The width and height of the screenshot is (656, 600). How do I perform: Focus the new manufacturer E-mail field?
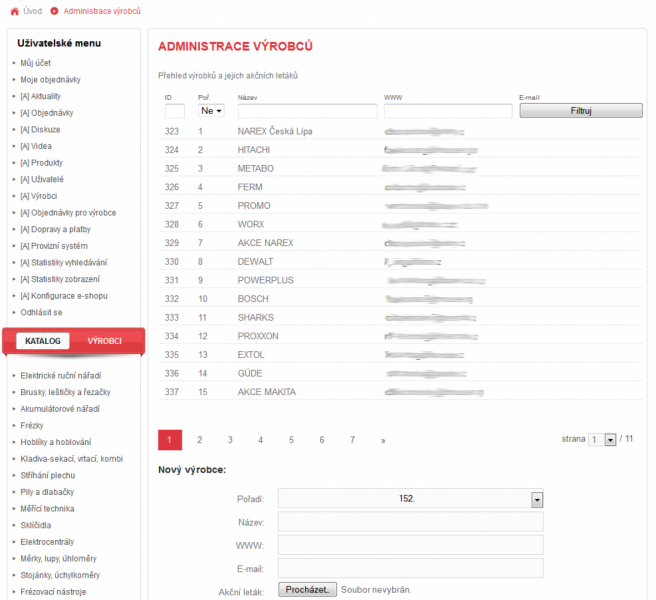coord(410,568)
